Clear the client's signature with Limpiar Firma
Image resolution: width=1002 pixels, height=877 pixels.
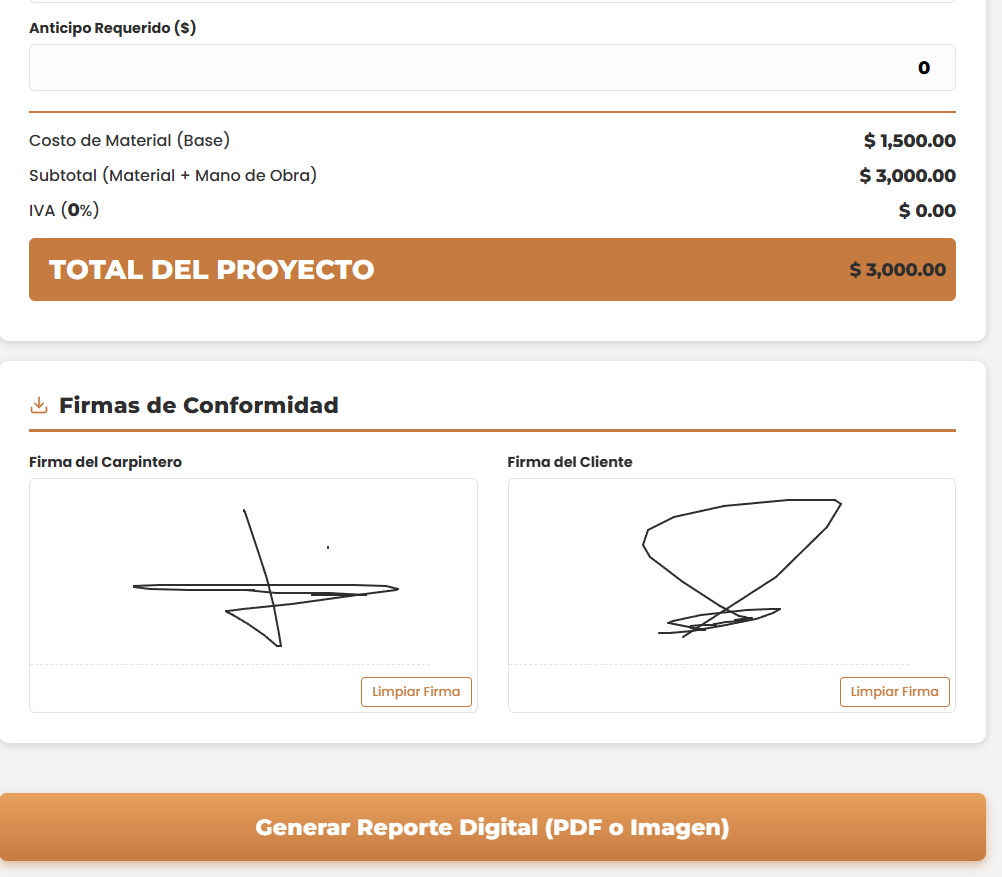click(895, 692)
